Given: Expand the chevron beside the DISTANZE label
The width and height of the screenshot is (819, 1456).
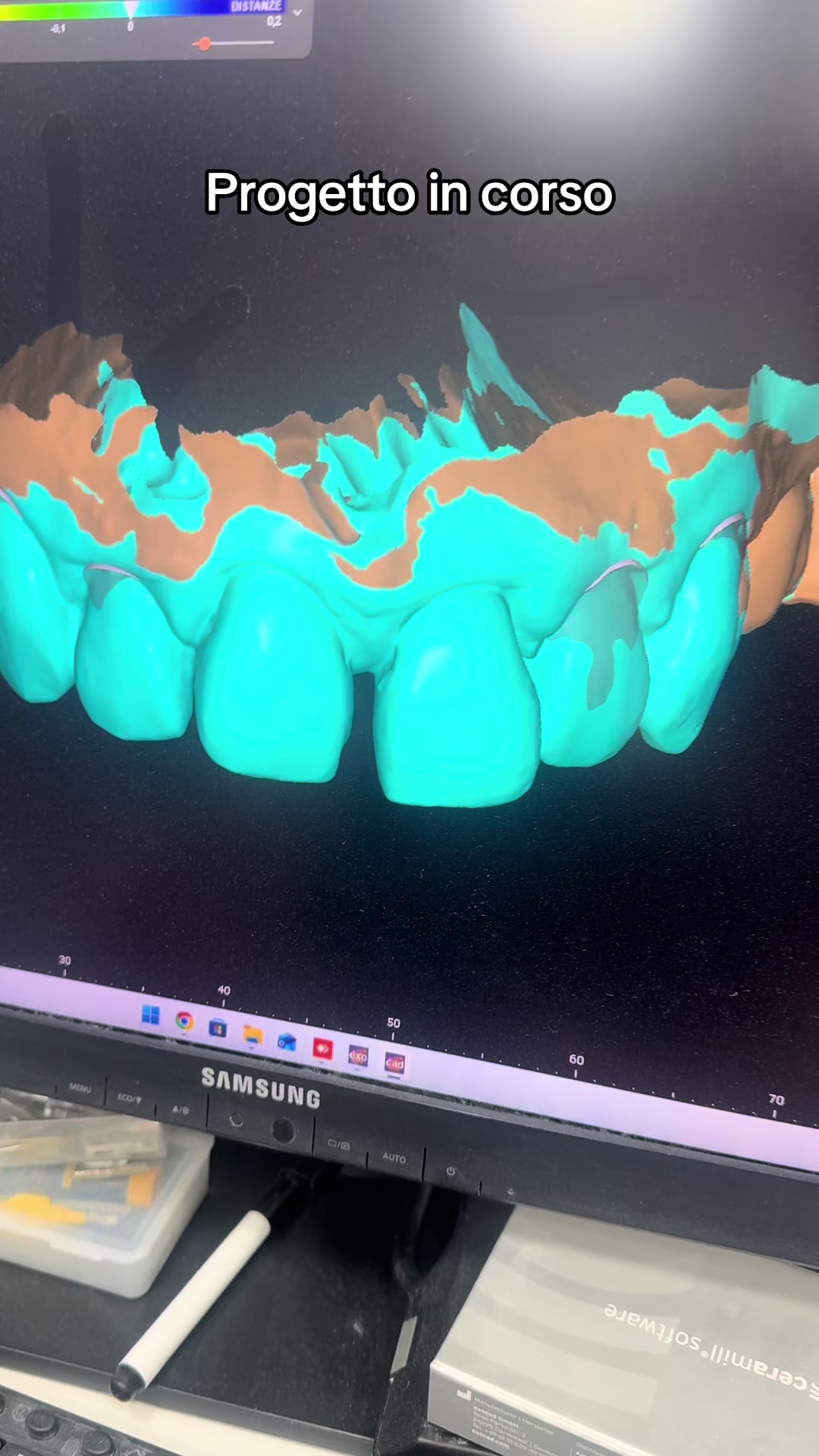Looking at the screenshot, I should [297, 12].
